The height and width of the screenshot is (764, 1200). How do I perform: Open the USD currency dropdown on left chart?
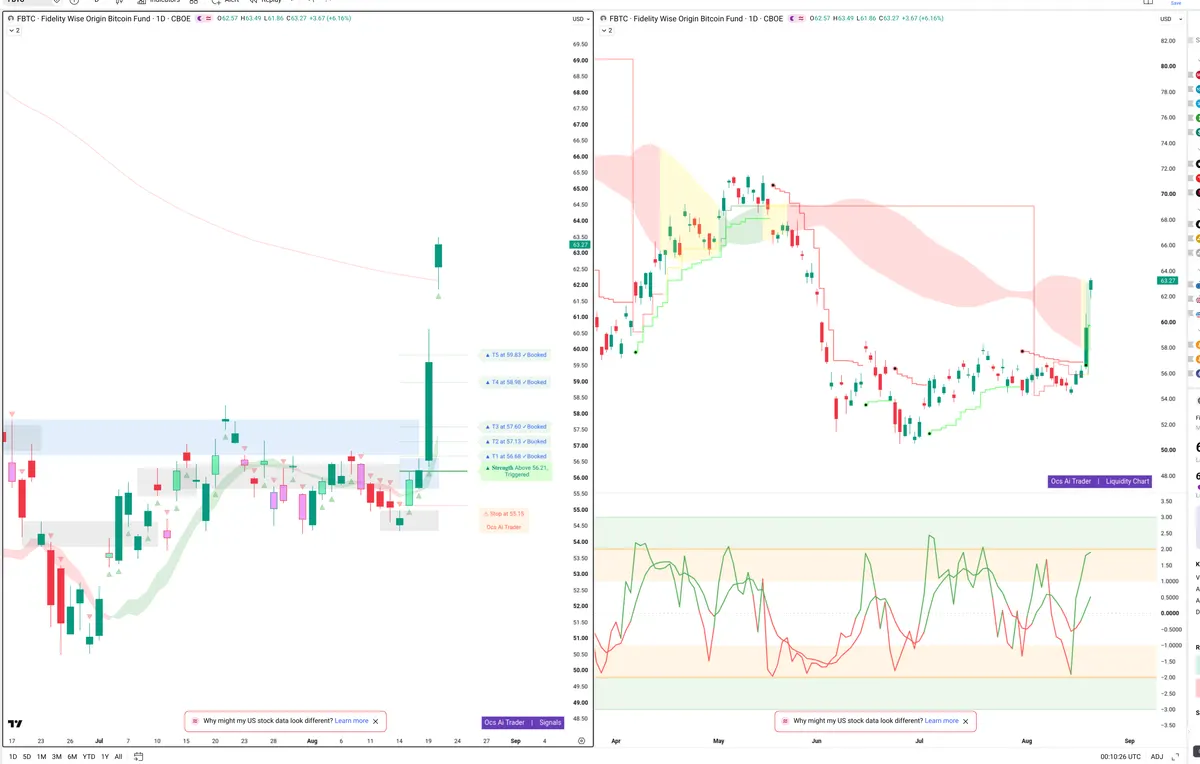coord(580,19)
